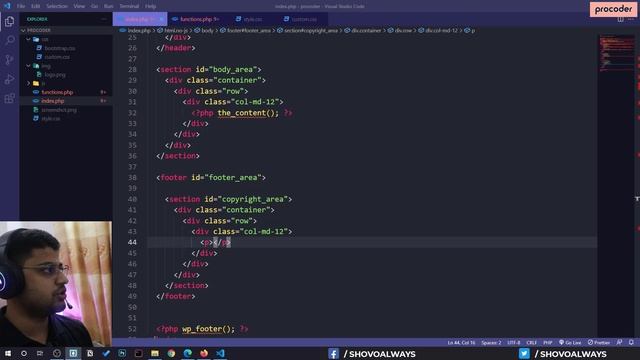Click the code minimap preview
The image size is (640, 360).
tap(616, 53)
